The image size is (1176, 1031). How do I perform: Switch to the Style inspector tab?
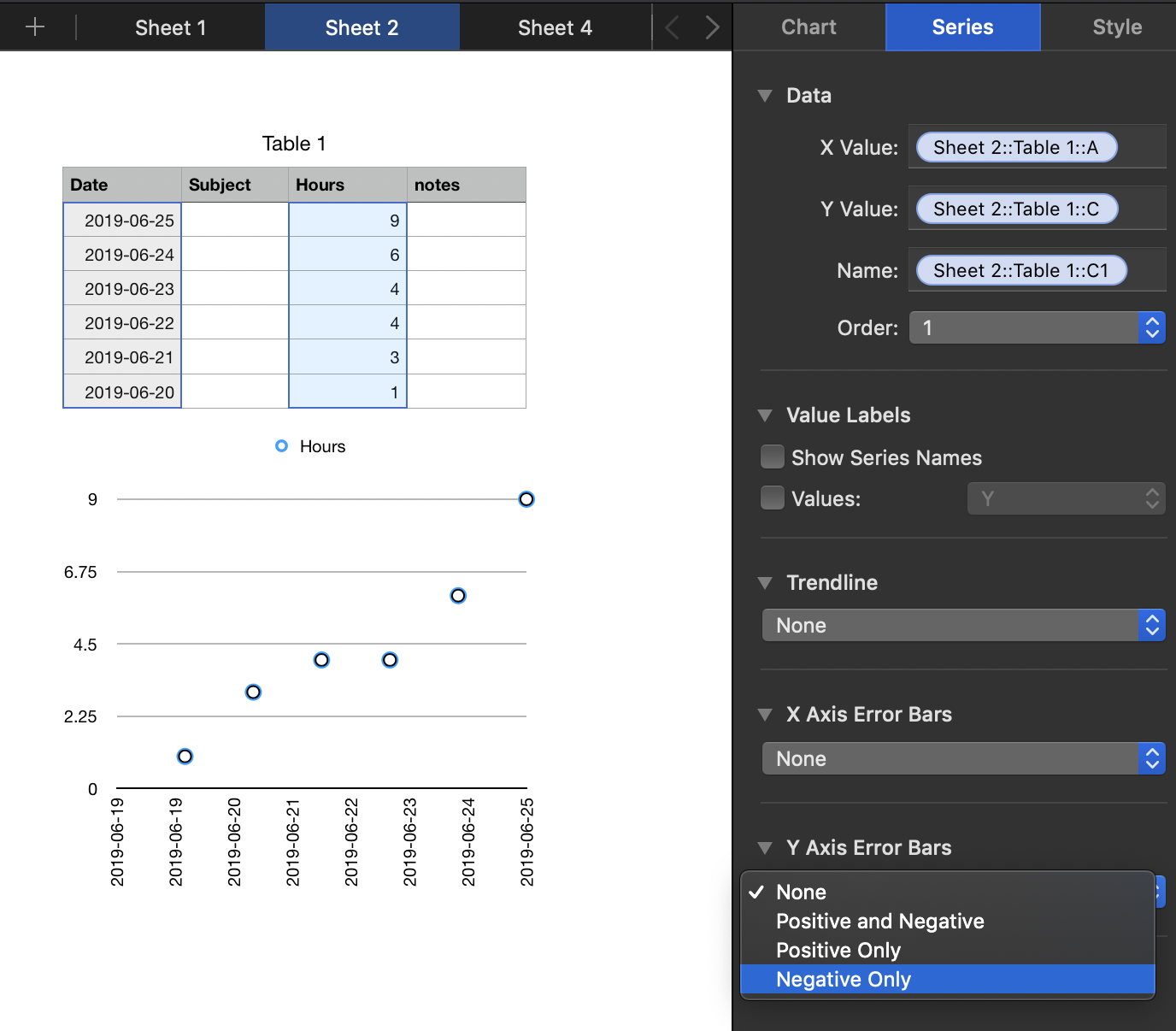(1116, 27)
